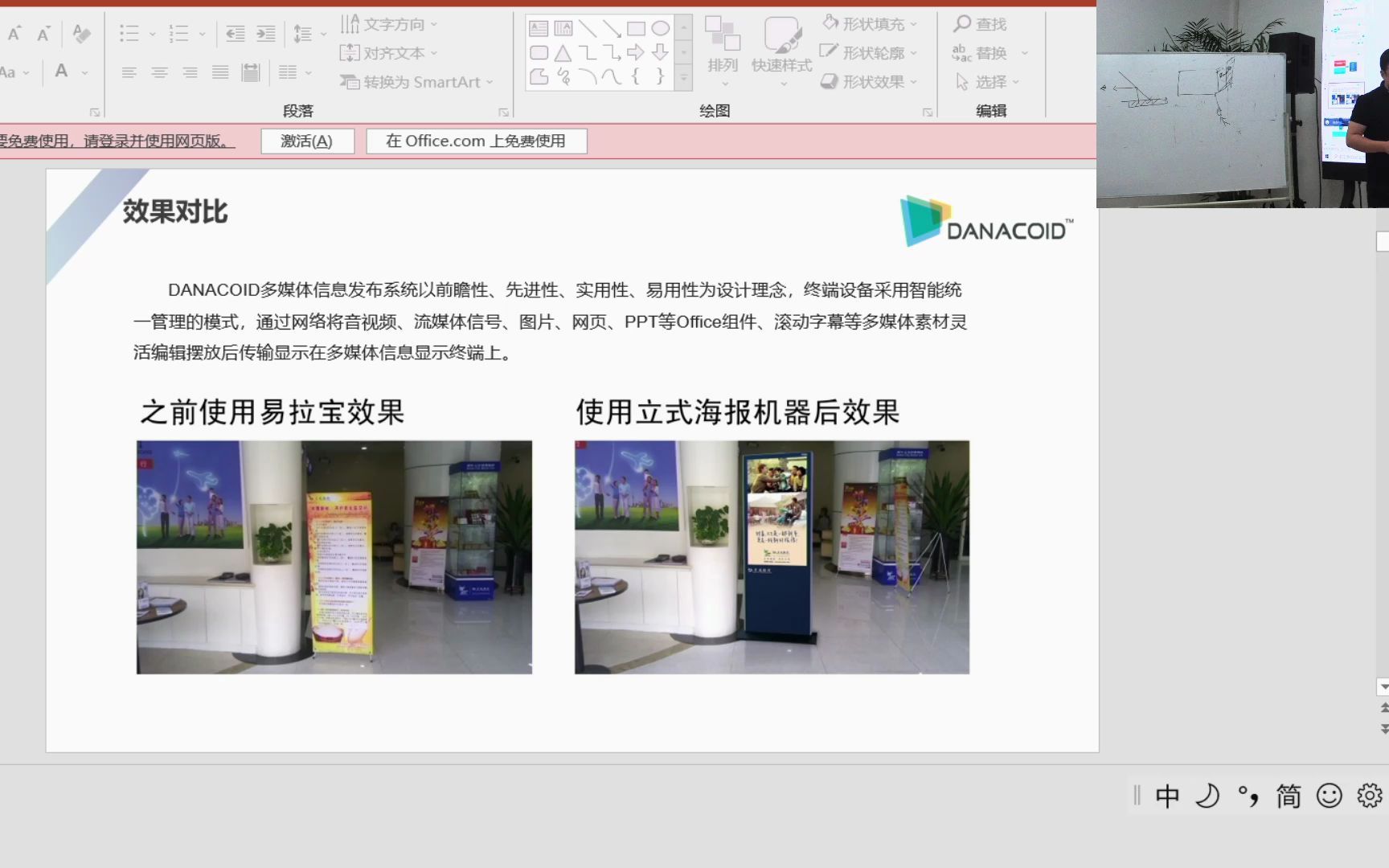Select the rounded rectangle shape
The image size is (1389, 868).
click(539, 53)
